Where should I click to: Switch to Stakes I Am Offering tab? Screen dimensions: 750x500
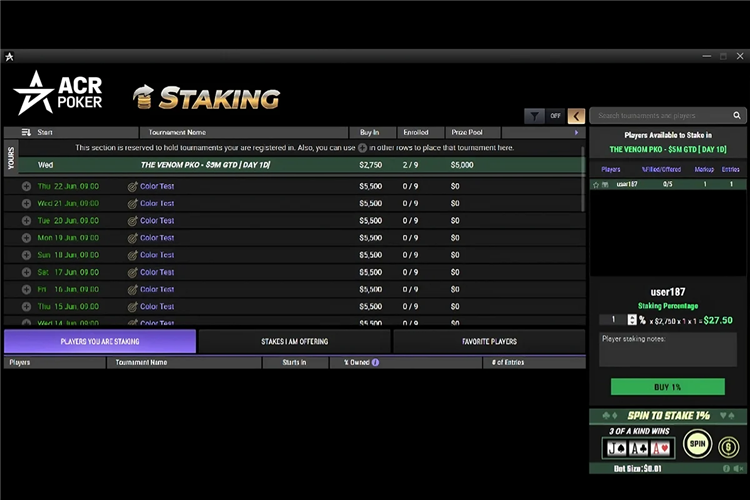click(295, 342)
